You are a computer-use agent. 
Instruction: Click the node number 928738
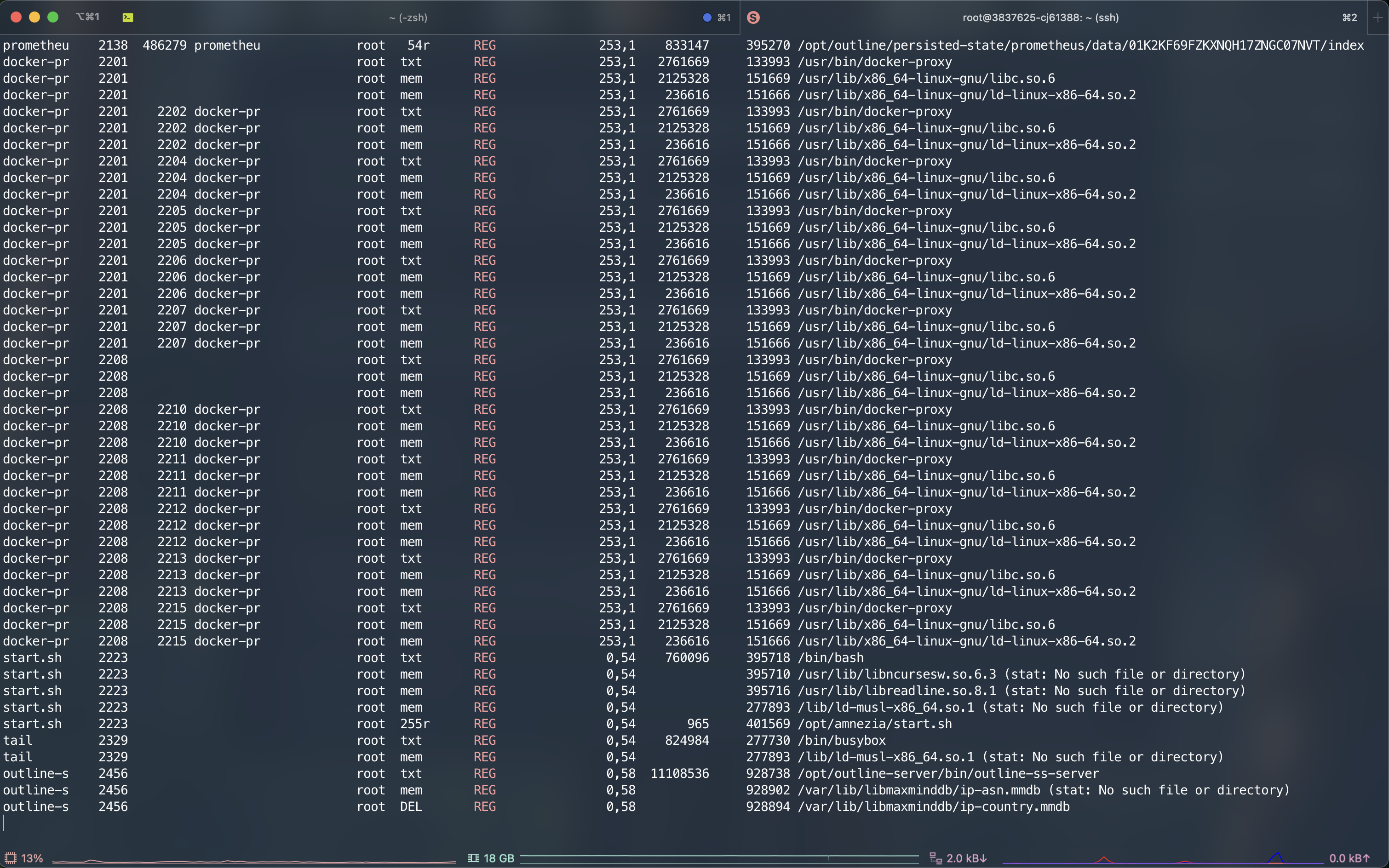[768, 774]
